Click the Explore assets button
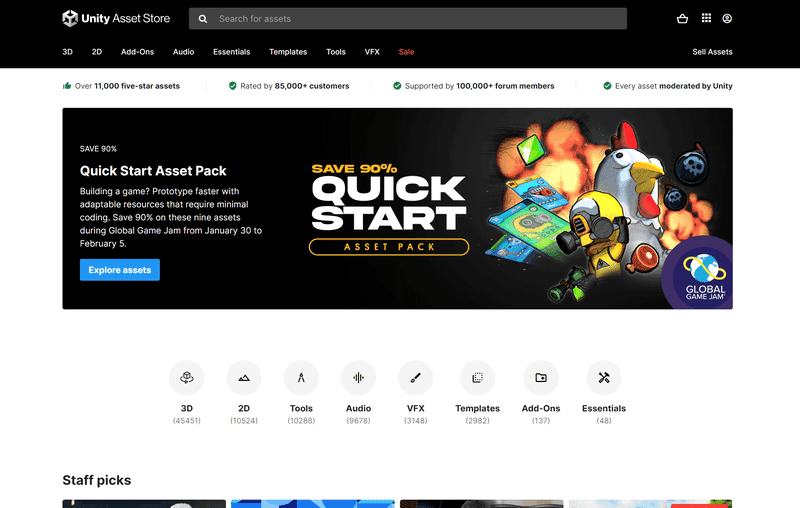 (x=120, y=270)
